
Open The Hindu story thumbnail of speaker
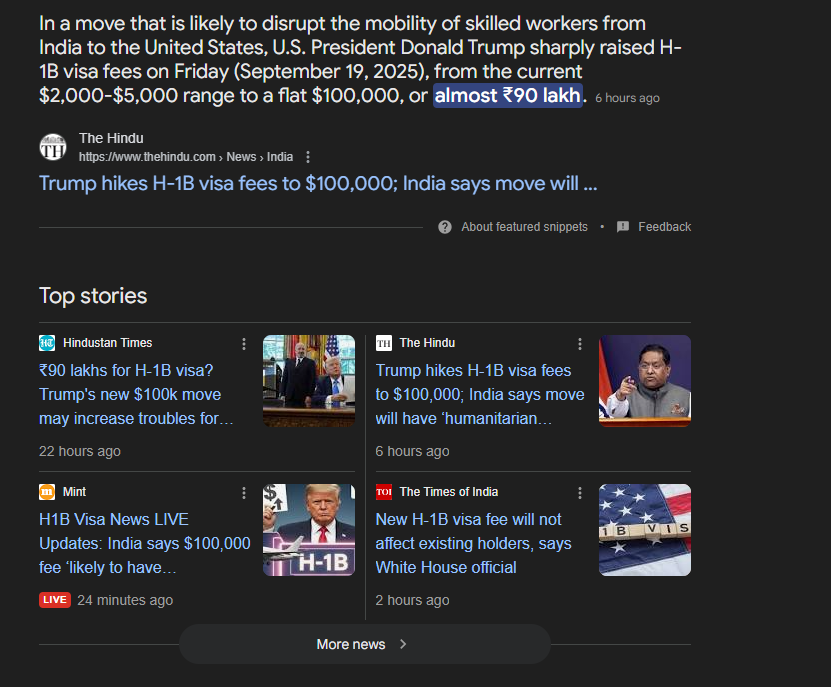[645, 381]
